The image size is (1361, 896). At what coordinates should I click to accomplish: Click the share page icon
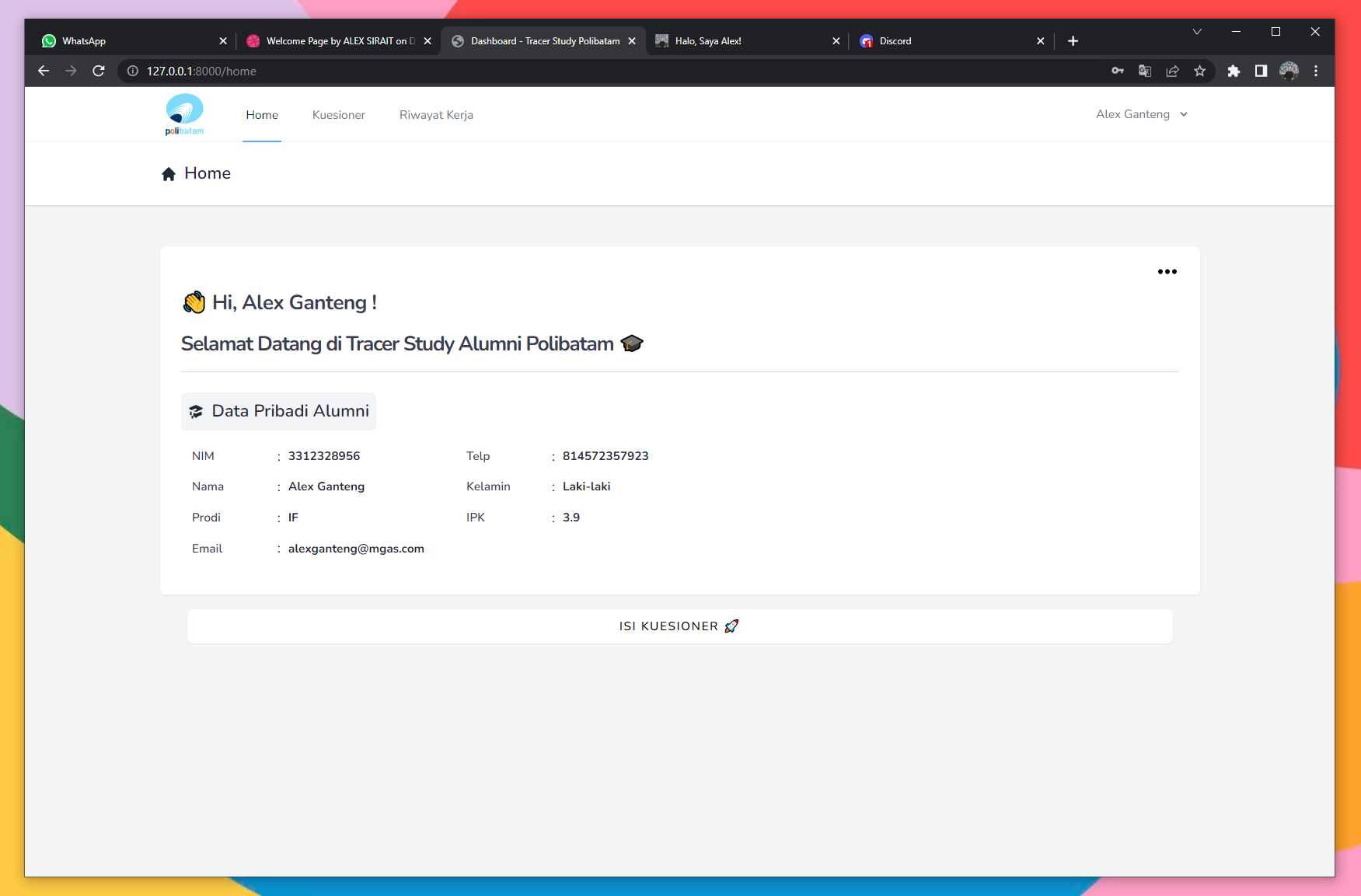[1172, 71]
